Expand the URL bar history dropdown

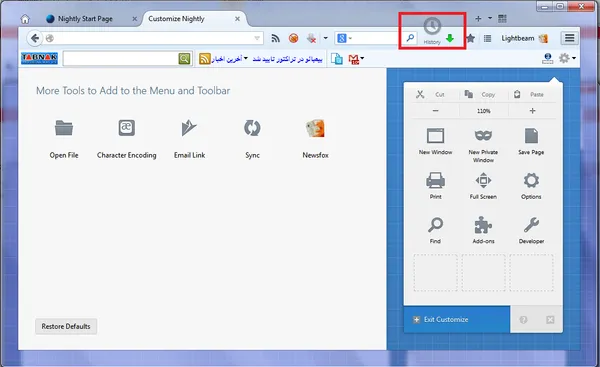pos(257,38)
